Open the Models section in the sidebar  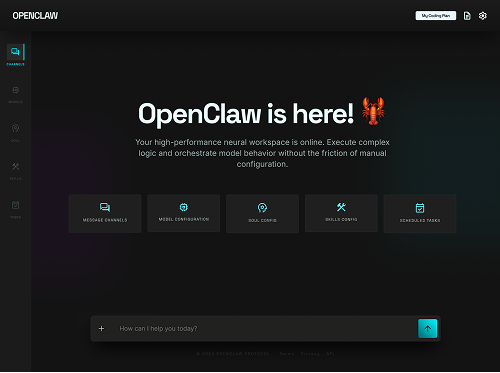[15, 94]
